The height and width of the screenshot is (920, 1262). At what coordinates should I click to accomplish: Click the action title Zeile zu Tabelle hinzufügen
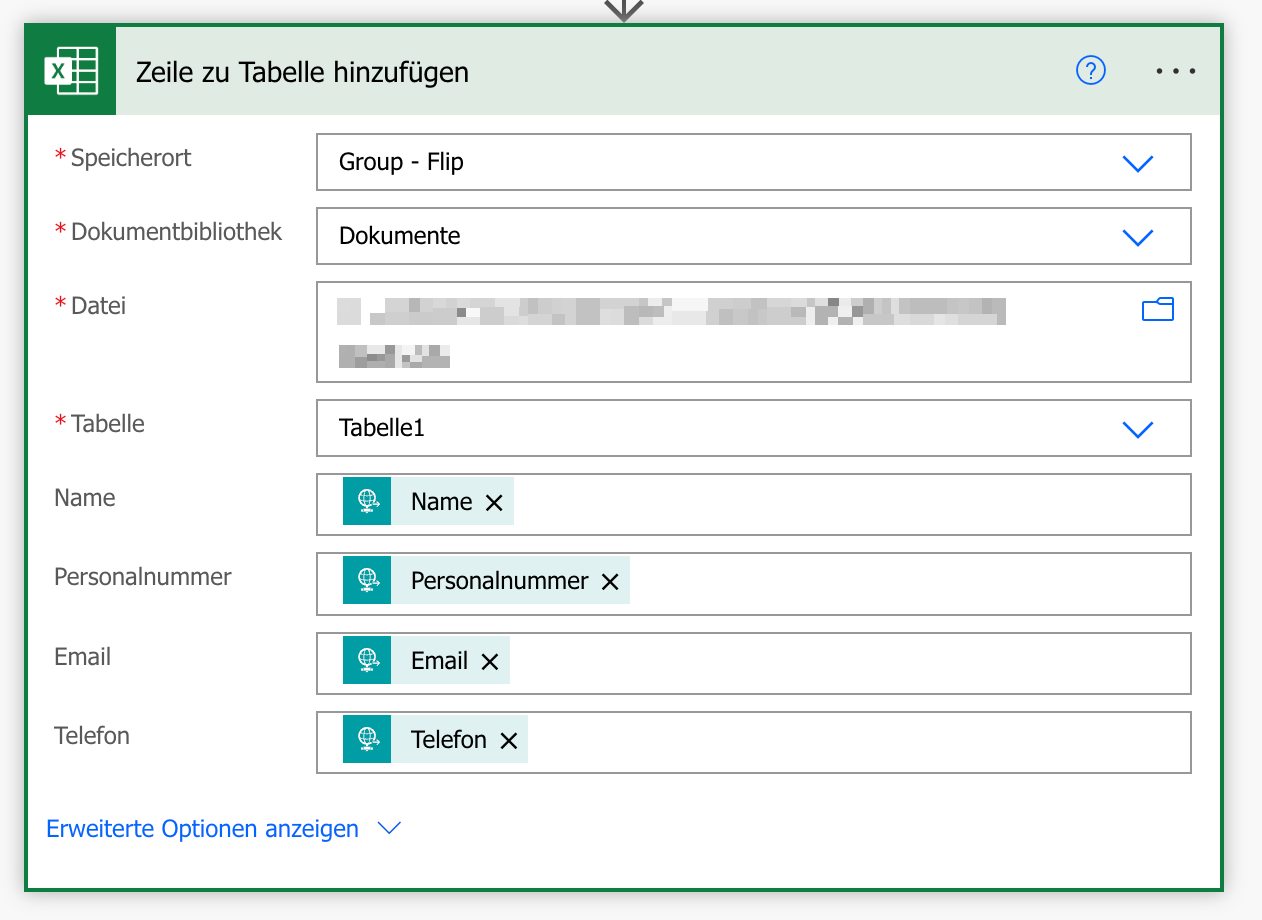click(302, 72)
